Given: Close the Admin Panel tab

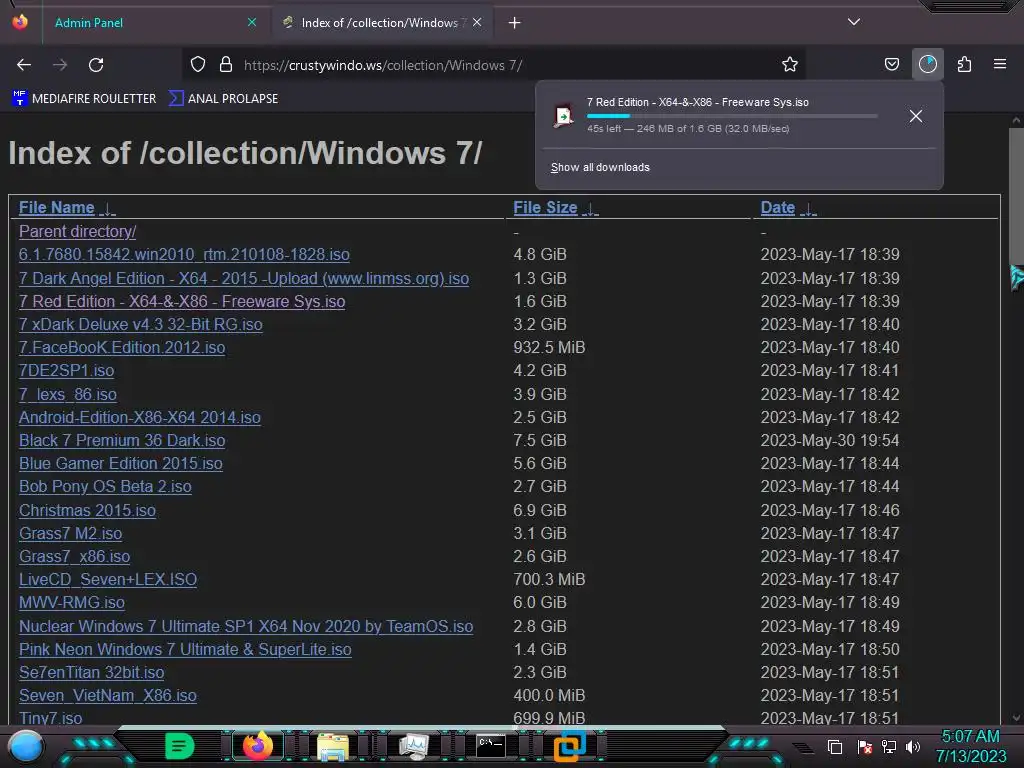Looking at the screenshot, I should pos(252,22).
